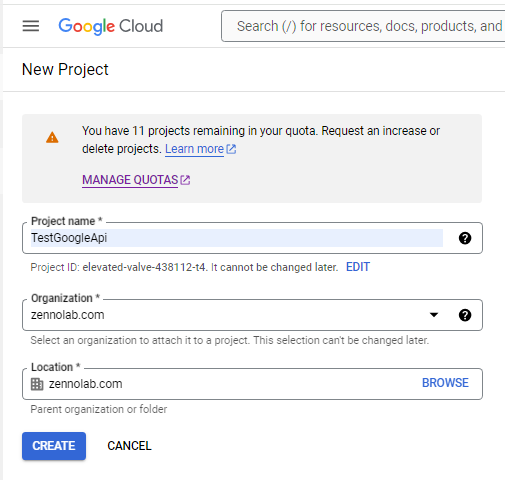
Task: Click EDIT next to the Project ID
Action: (358, 267)
